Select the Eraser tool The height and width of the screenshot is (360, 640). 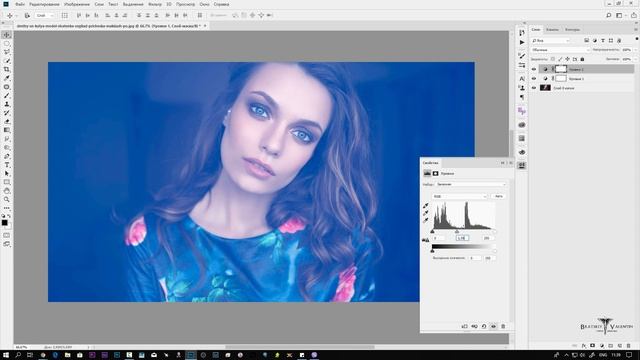7,121
